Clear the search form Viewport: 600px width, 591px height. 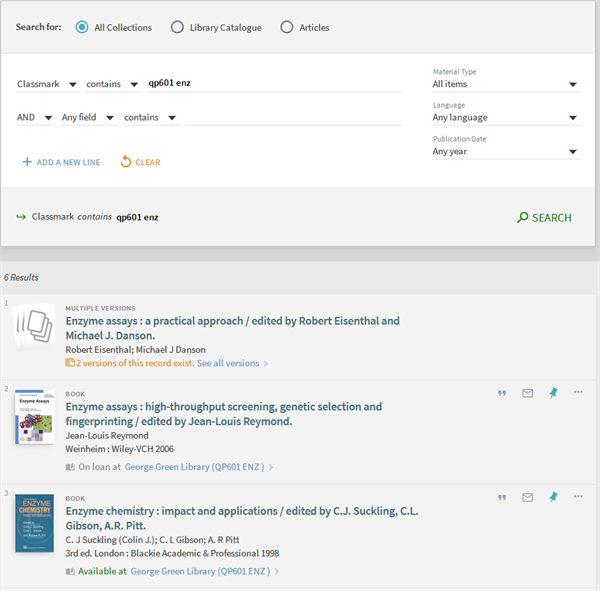140,162
